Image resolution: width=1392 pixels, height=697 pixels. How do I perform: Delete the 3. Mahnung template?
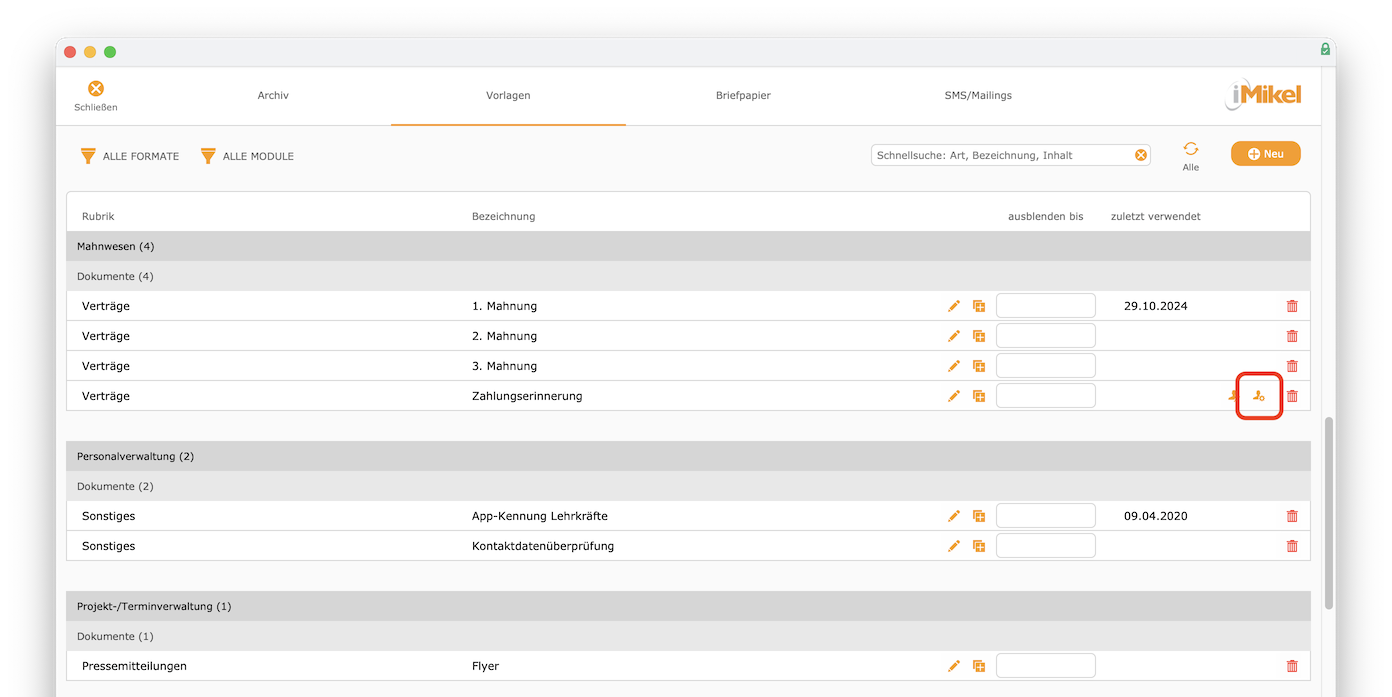point(1292,366)
